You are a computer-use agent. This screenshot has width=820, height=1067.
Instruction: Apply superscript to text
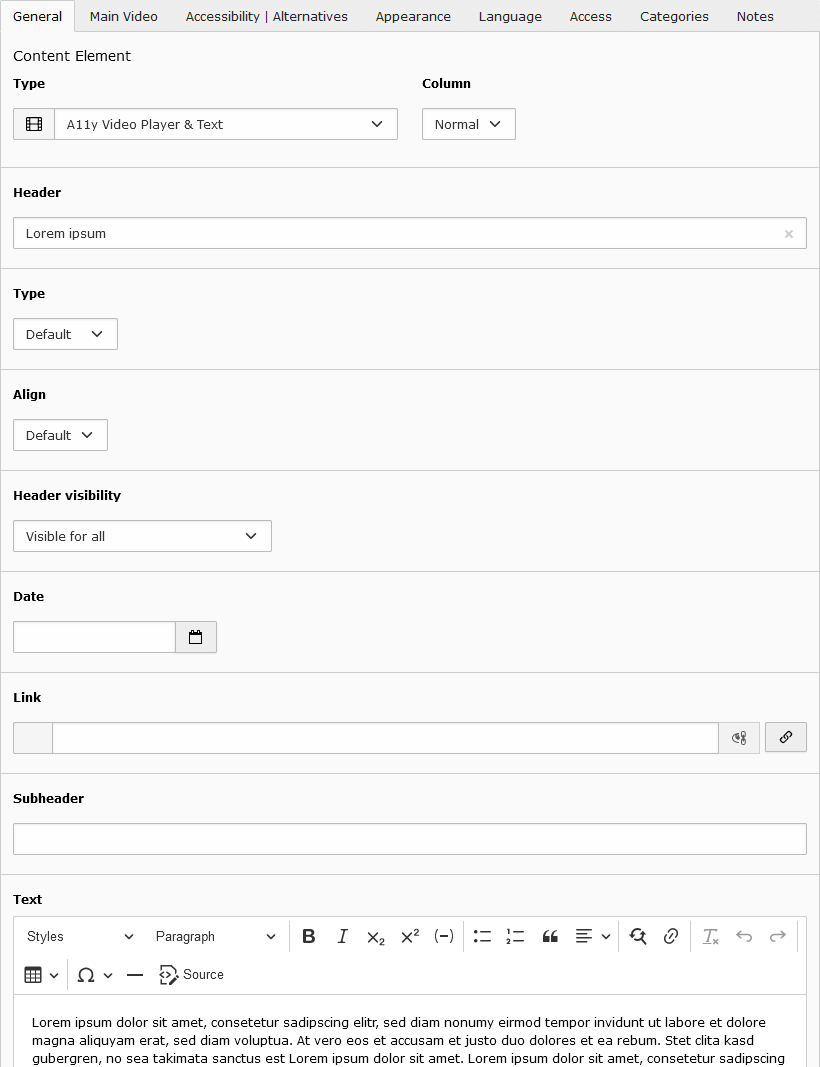[x=408, y=936]
